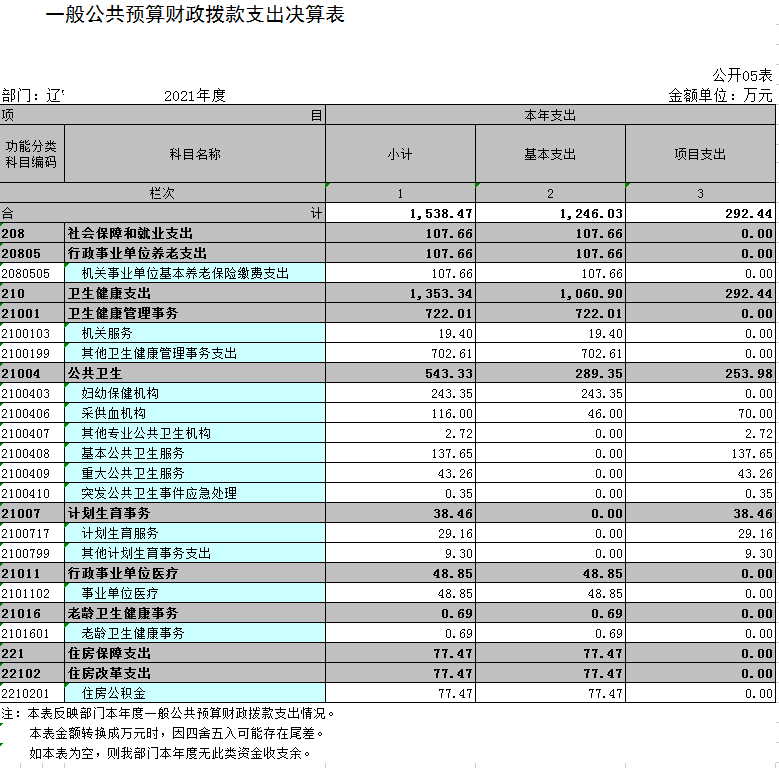Click the 采供血机构 cell
Screen dimensions: 779x768
[195, 413]
